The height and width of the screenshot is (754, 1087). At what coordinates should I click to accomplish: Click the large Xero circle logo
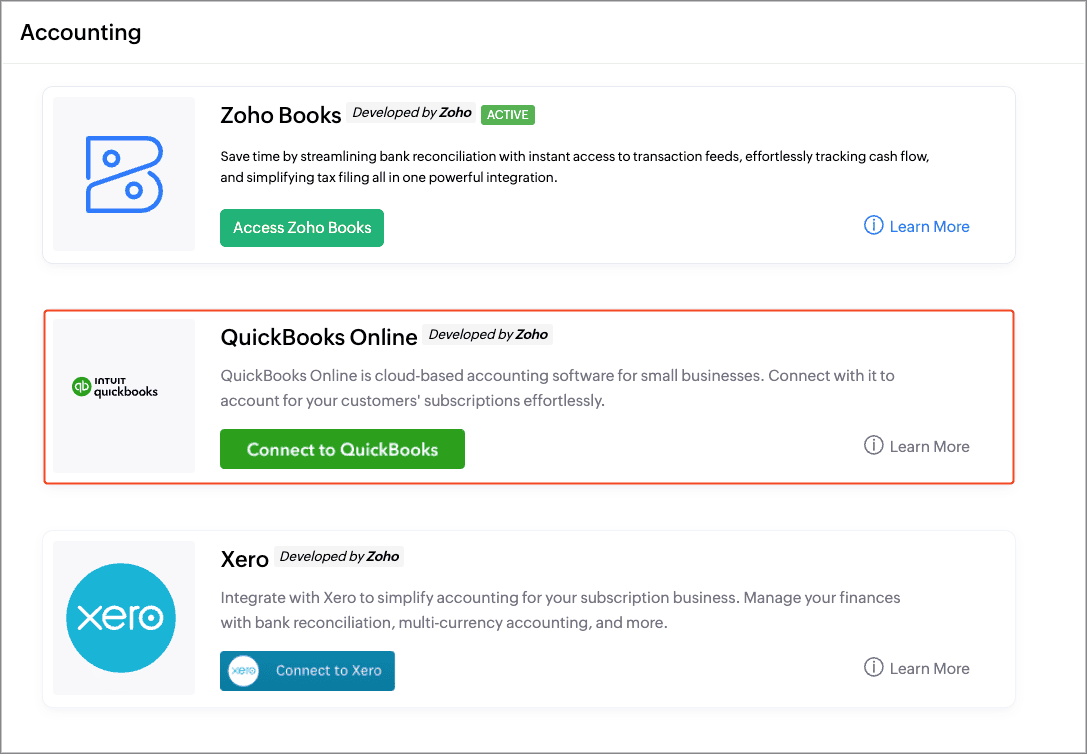[121, 617]
